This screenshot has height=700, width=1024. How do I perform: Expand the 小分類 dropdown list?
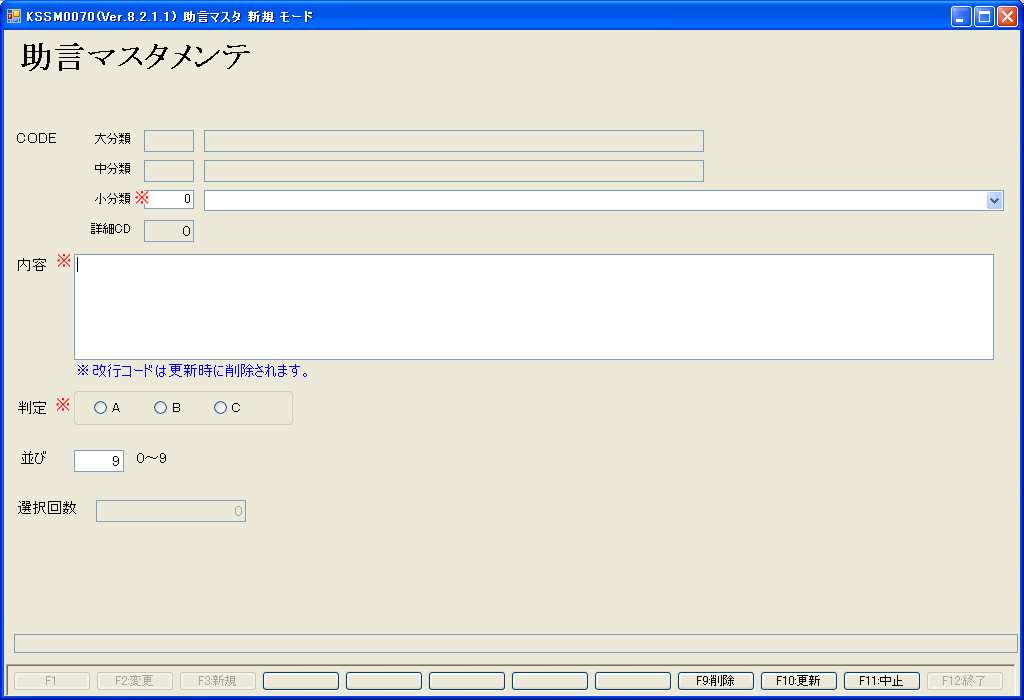994,200
